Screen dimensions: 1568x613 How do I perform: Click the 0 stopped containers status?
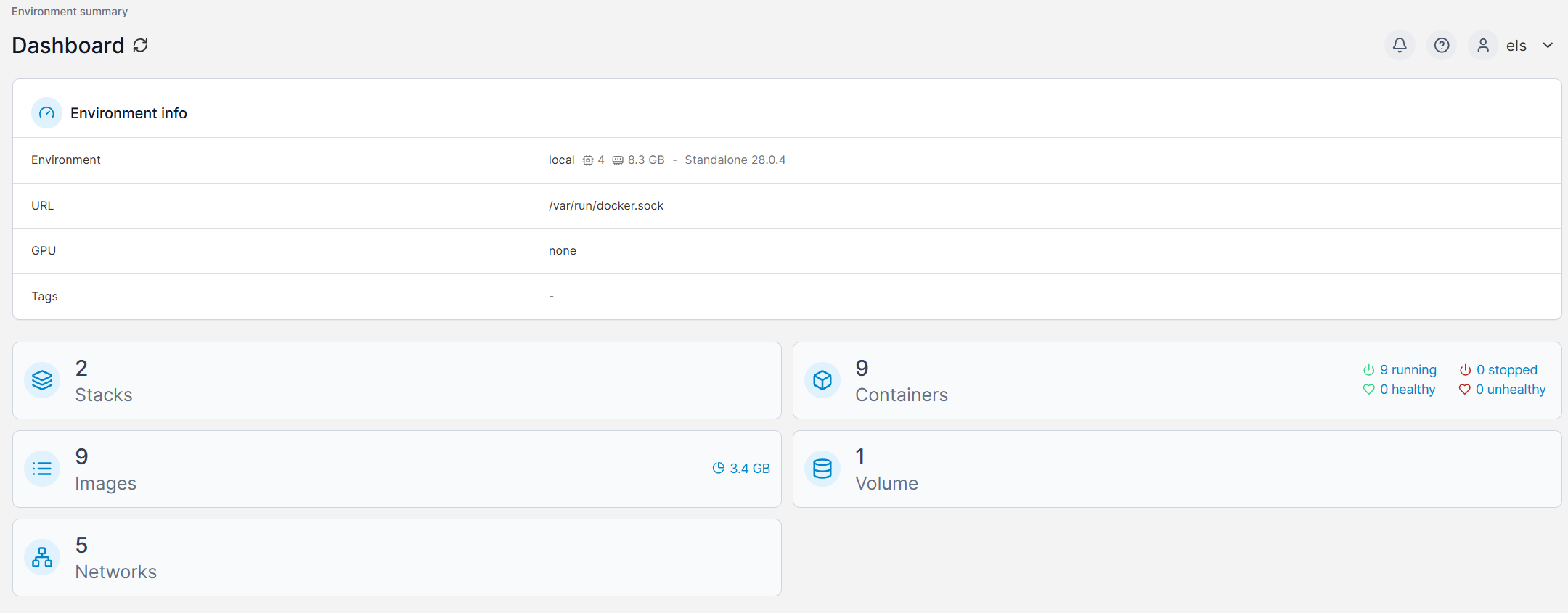pyautogui.click(x=1498, y=370)
